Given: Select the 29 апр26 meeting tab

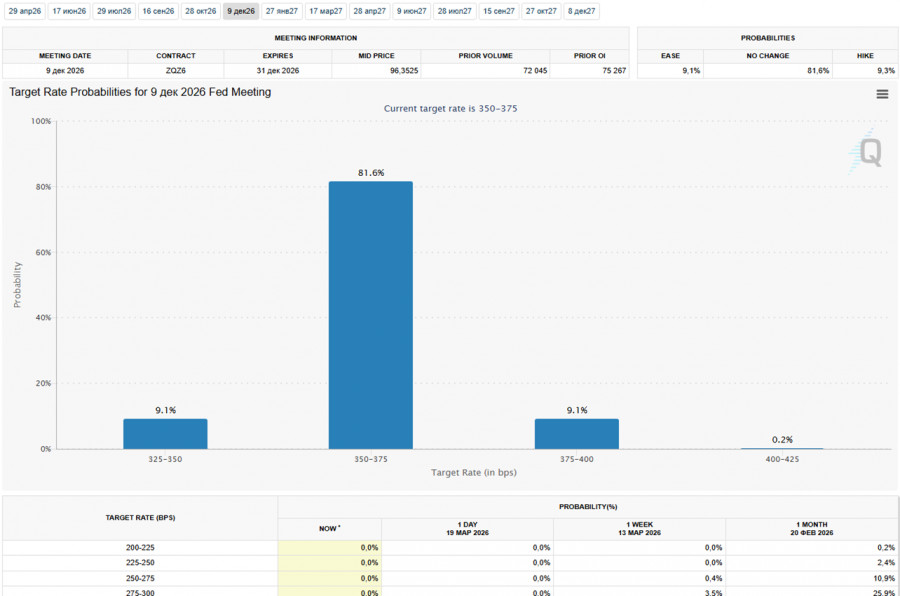Looking at the screenshot, I should (25, 11).
